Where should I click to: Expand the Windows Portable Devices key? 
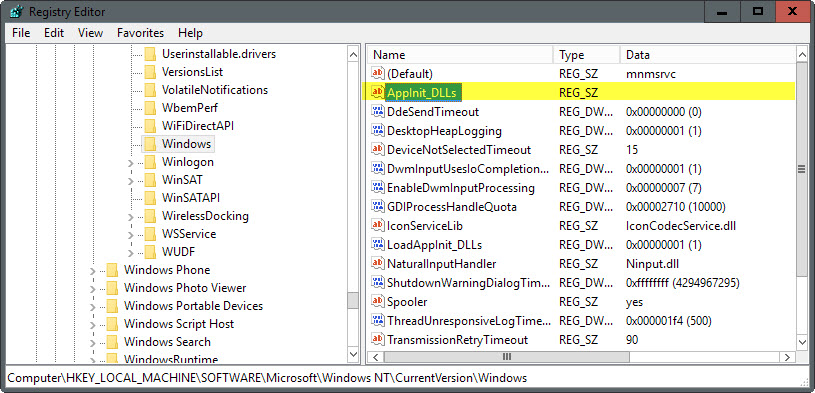(93, 306)
